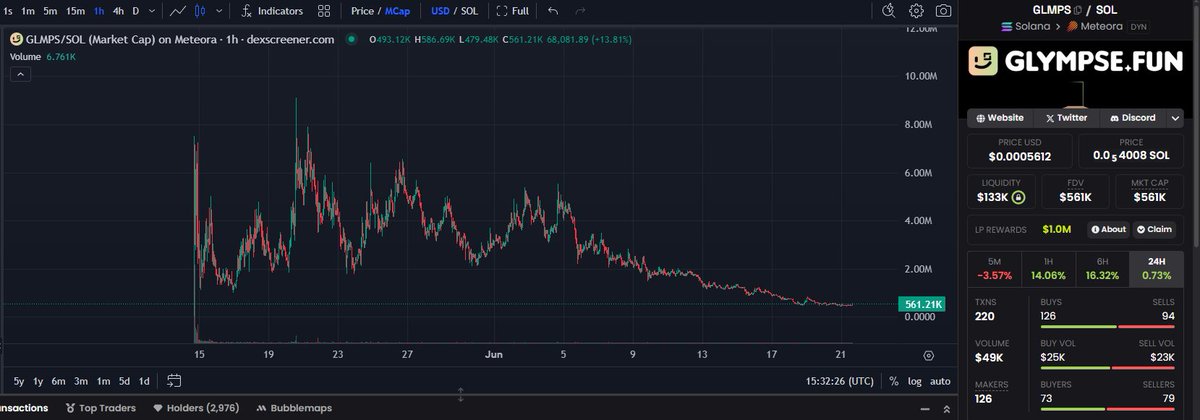Image resolution: width=1200 pixels, height=420 pixels.
Task: Click the GLMPS token smiley icon in chart header
Action: point(17,38)
